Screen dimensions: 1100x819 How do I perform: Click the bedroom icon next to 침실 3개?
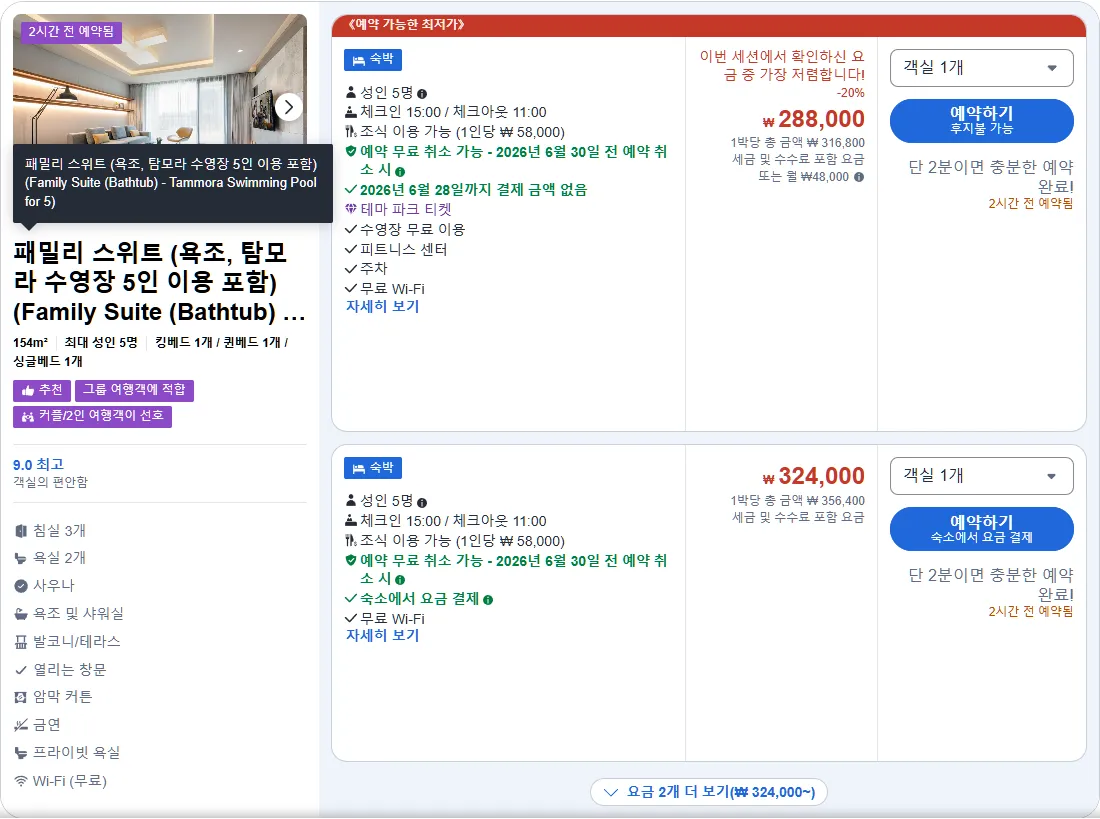pos(21,531)
